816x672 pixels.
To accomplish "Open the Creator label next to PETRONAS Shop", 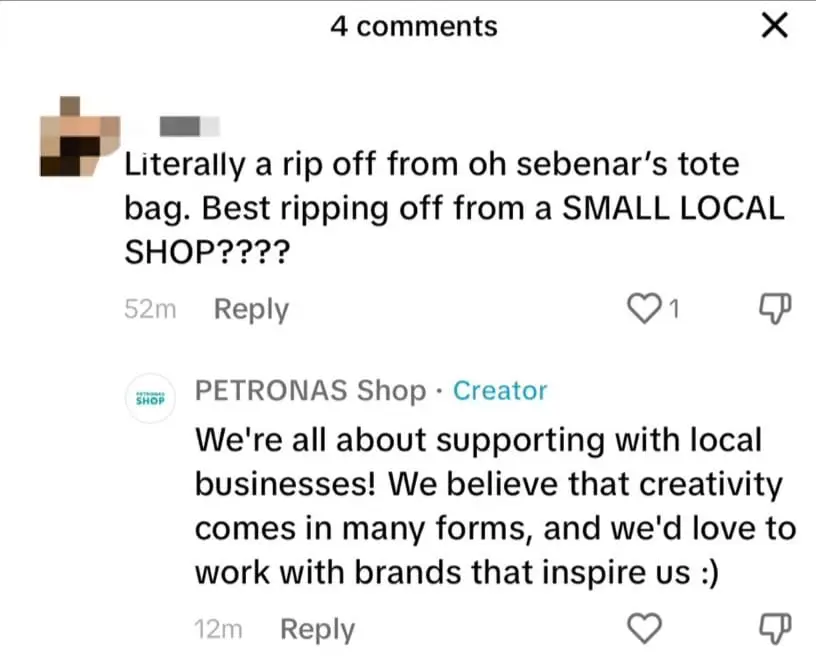I will click(500, 391).
